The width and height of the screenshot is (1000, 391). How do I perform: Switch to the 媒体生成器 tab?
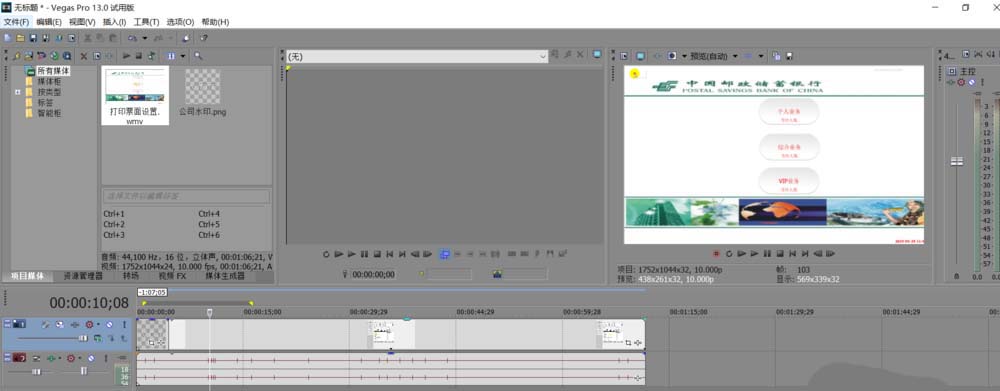[224, 276]
